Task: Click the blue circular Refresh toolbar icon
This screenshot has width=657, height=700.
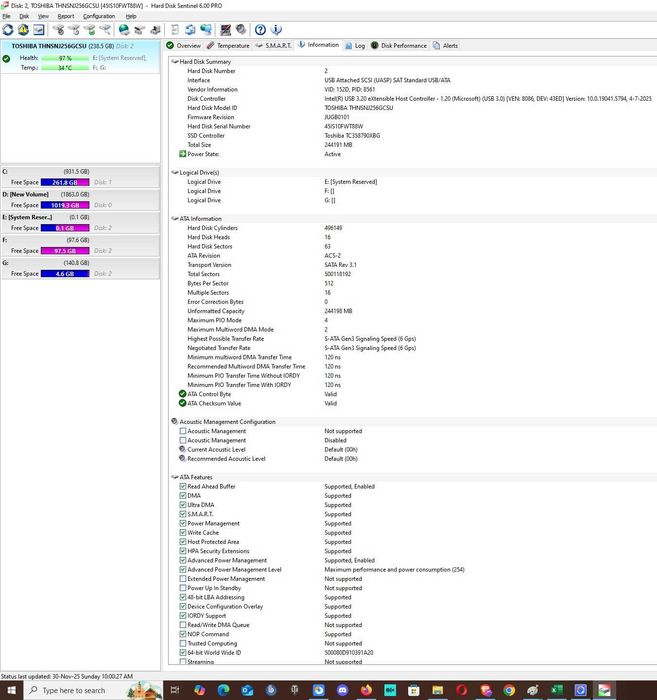Action: (x=8, y=30)
